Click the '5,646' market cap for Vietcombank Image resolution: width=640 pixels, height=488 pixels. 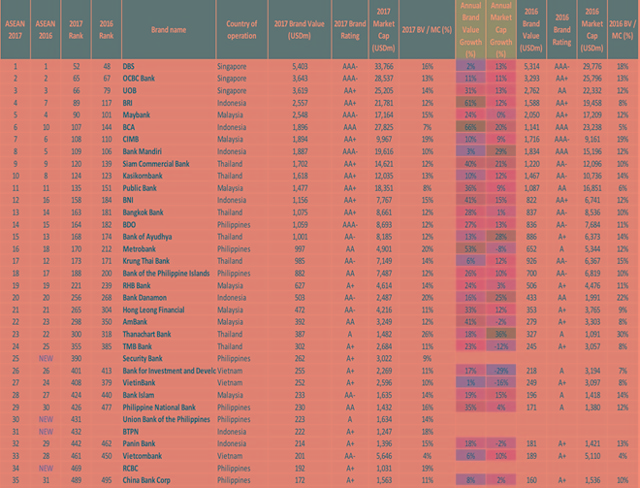[384, 455]
